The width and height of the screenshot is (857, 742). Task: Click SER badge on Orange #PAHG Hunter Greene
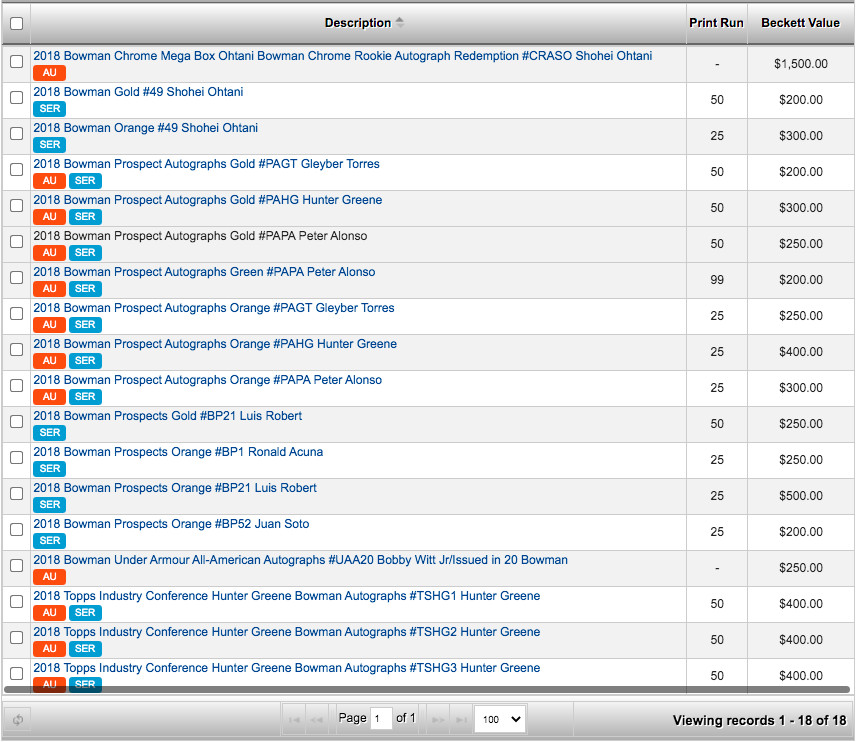(85, 361)
